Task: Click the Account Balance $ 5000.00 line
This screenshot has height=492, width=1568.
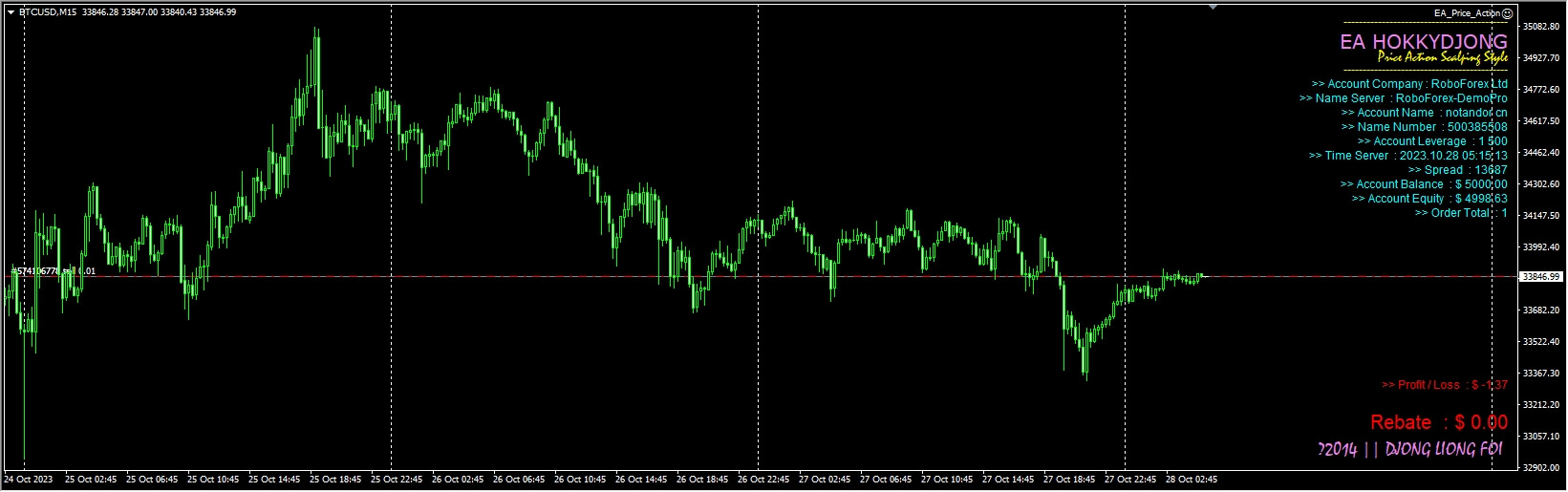Action: pyautogui.click(x=1424, y=184)
